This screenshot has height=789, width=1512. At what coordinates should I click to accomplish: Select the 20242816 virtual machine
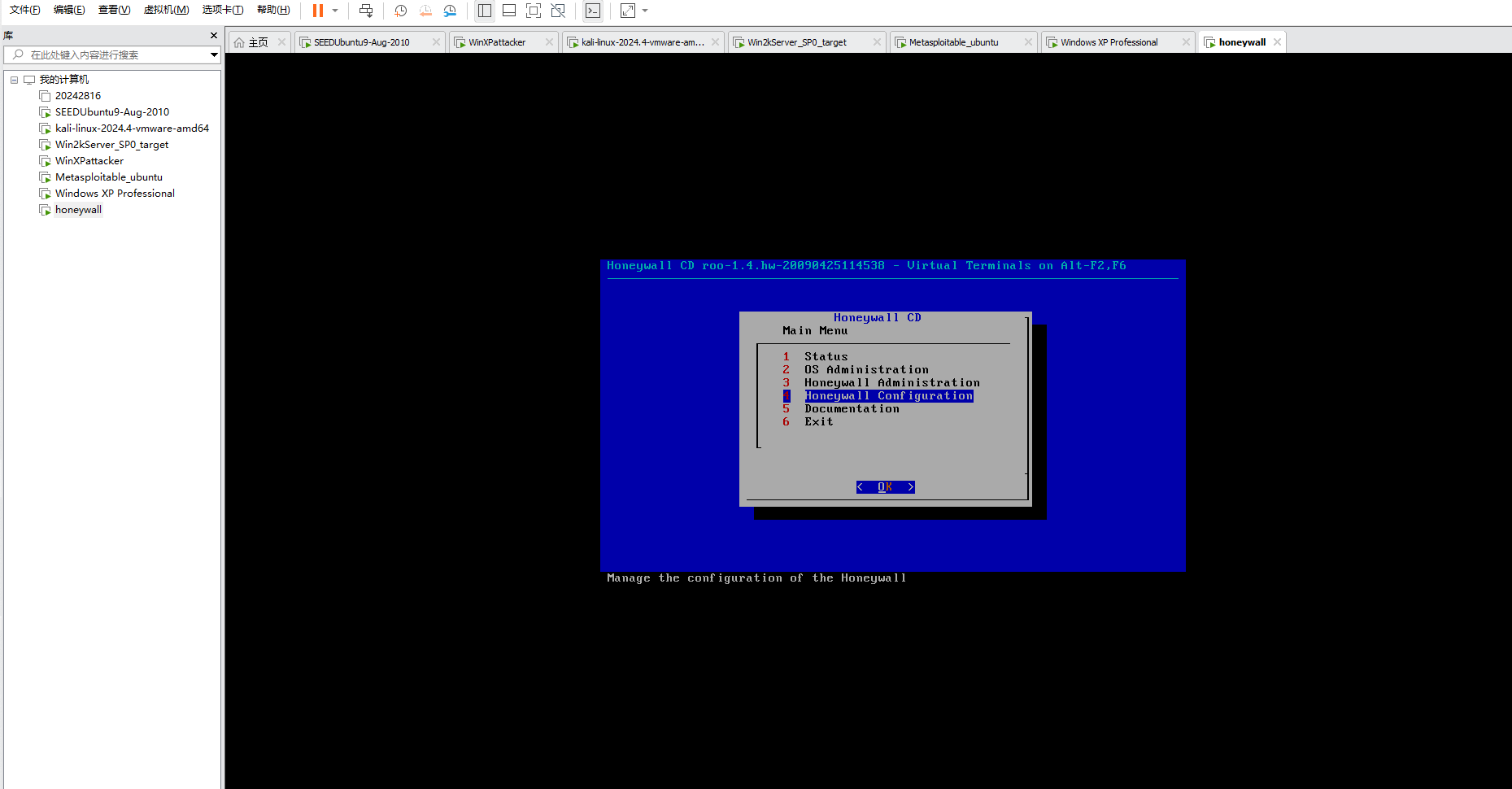(x=78, y=96)
